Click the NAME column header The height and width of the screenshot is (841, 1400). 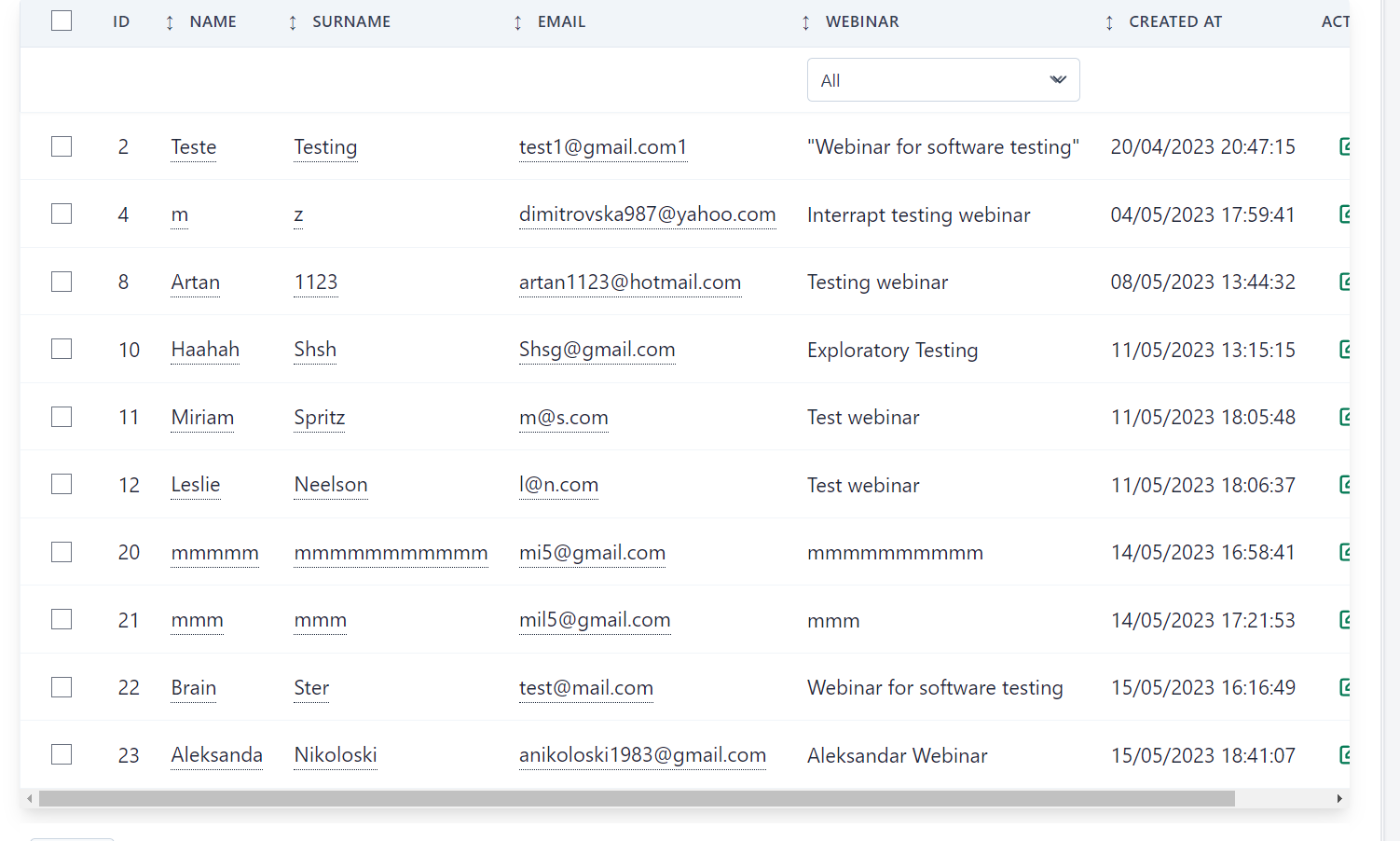click(x=213, y=21)
